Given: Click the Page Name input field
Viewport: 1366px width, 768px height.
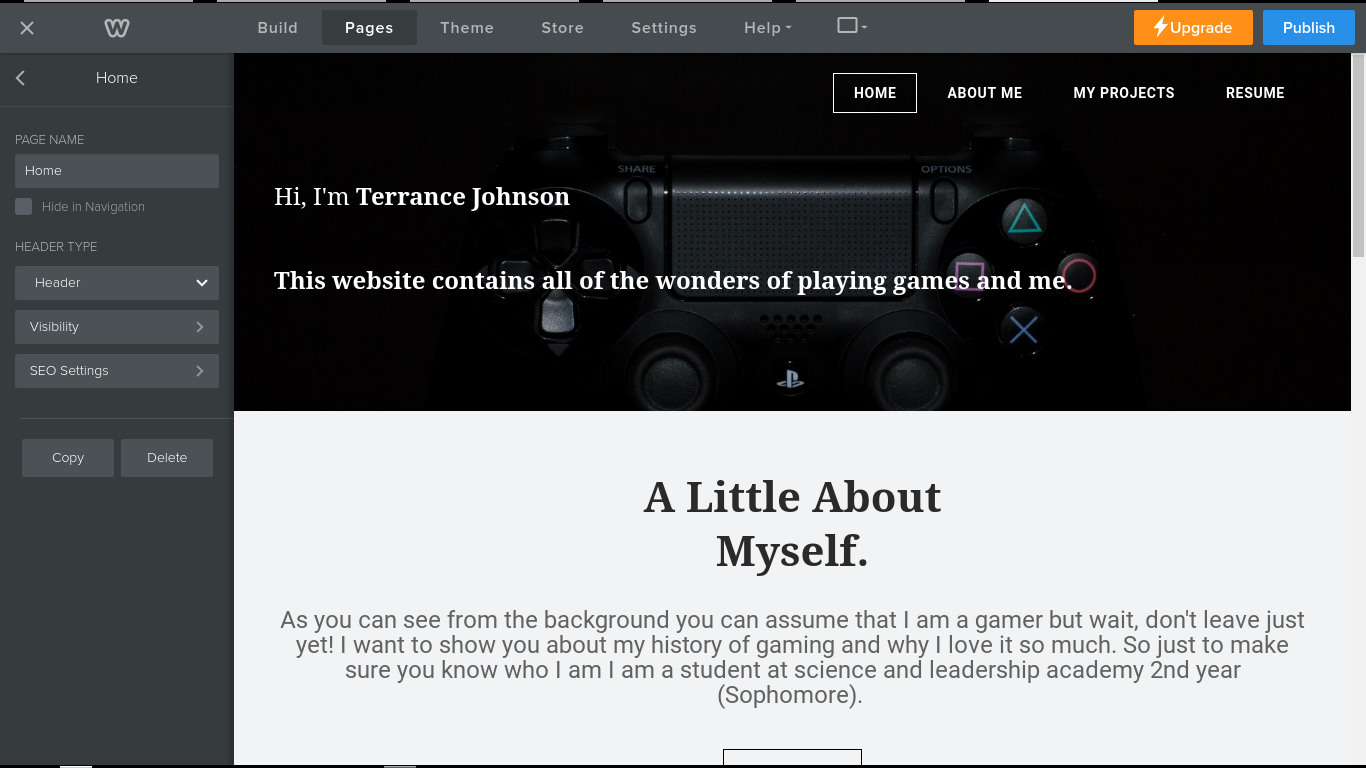Looking at the screenshot, I should click(117, 171).
